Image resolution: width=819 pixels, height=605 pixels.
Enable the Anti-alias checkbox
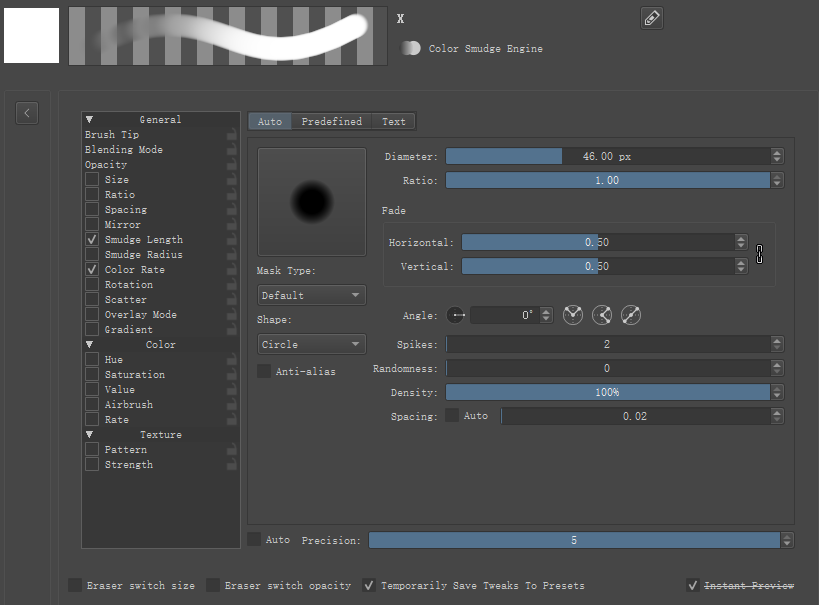(x=264, y=371)
